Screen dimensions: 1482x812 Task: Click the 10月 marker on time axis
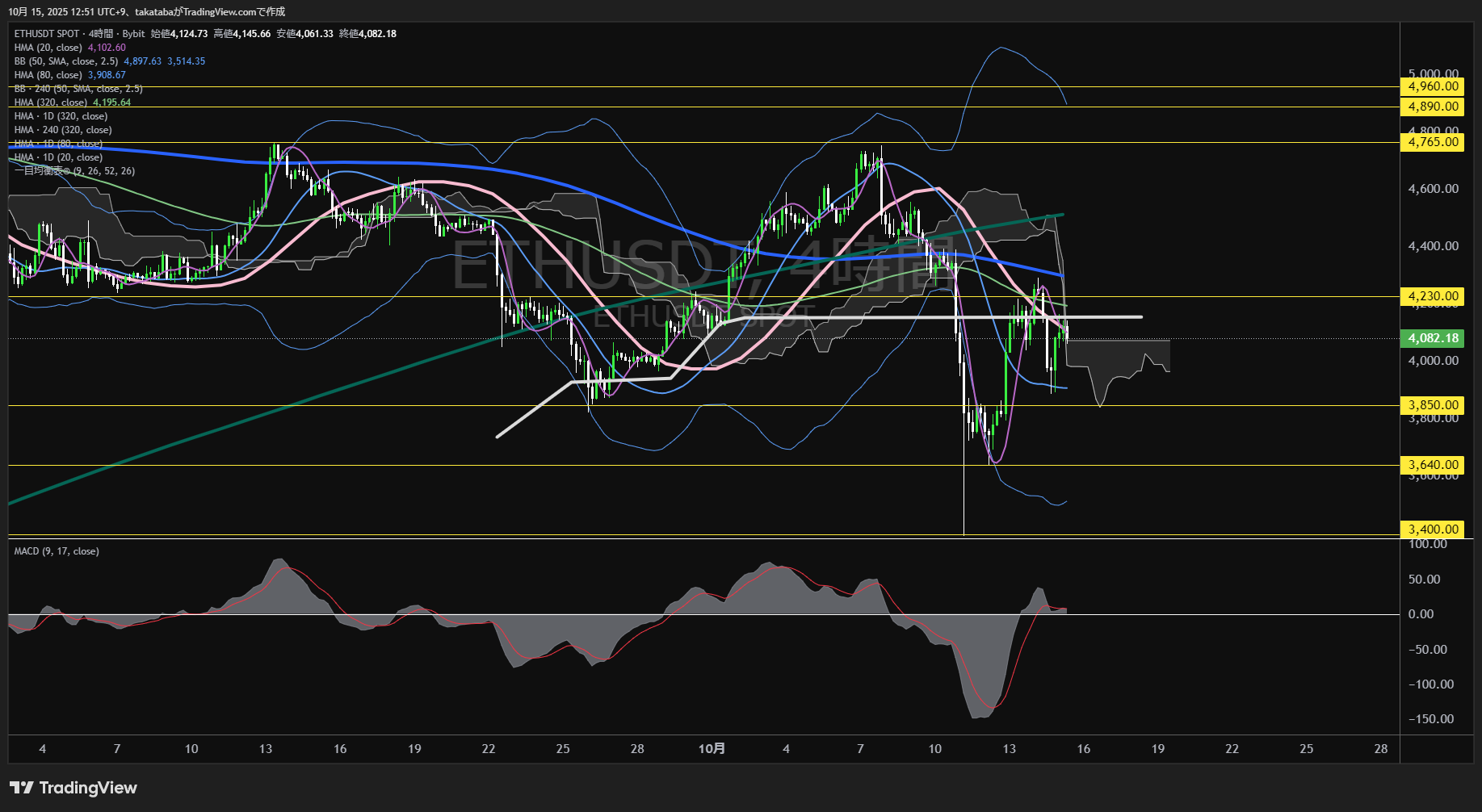click(x=712, y=749)
